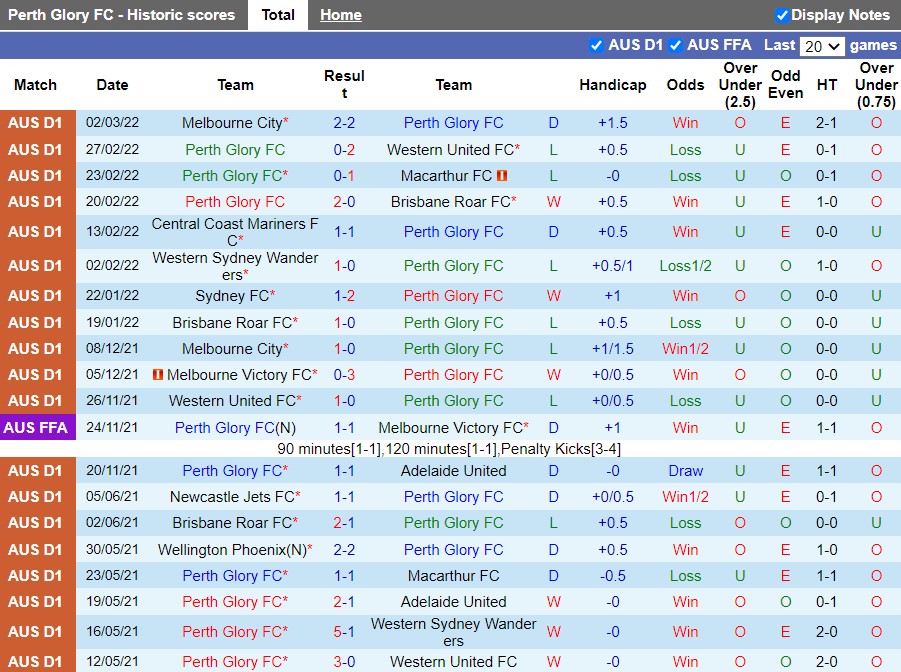Click AUS D1 label in 02/03/22 row

(35, 123)
